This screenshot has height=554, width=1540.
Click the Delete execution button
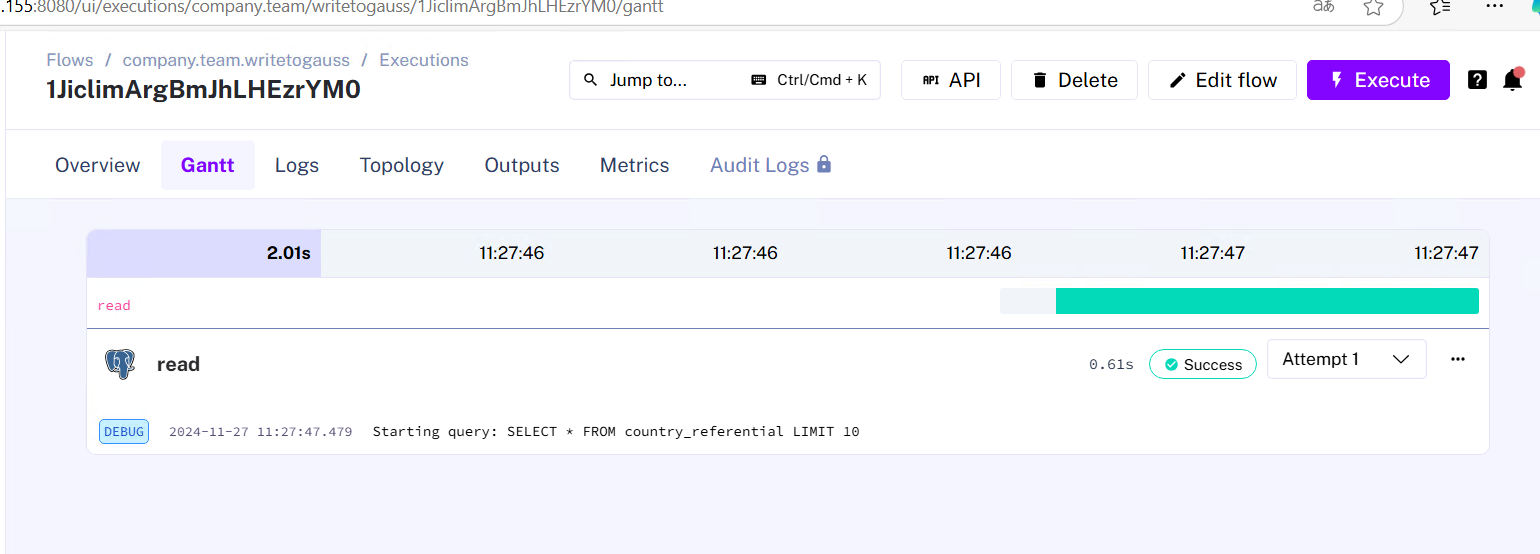click(x=1074, y=80)
